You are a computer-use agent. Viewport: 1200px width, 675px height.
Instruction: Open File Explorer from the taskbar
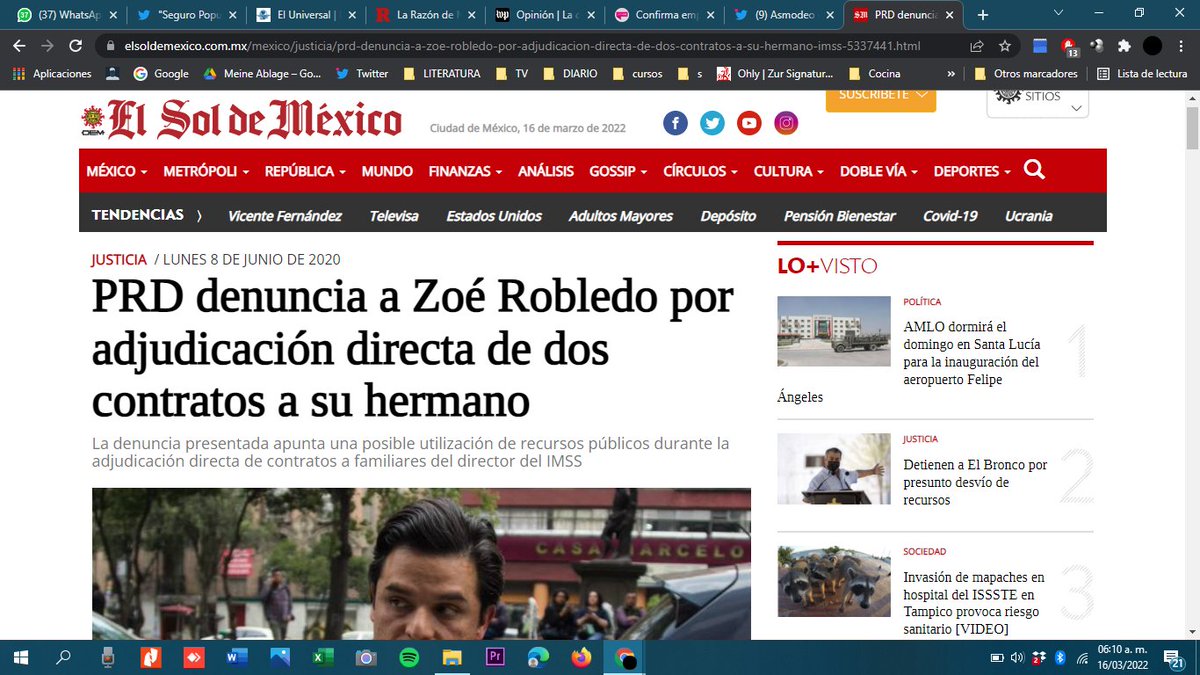click(x=452, y=657)
